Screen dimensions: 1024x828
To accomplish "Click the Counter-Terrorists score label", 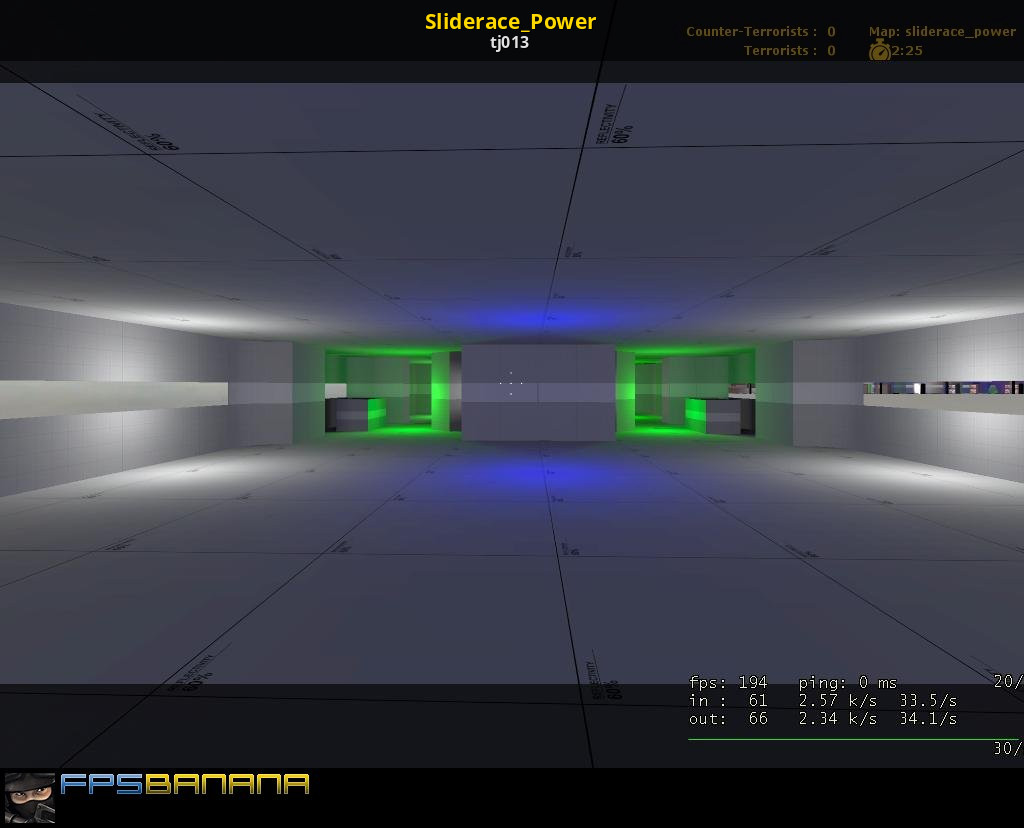I will [x=760, y=31].
